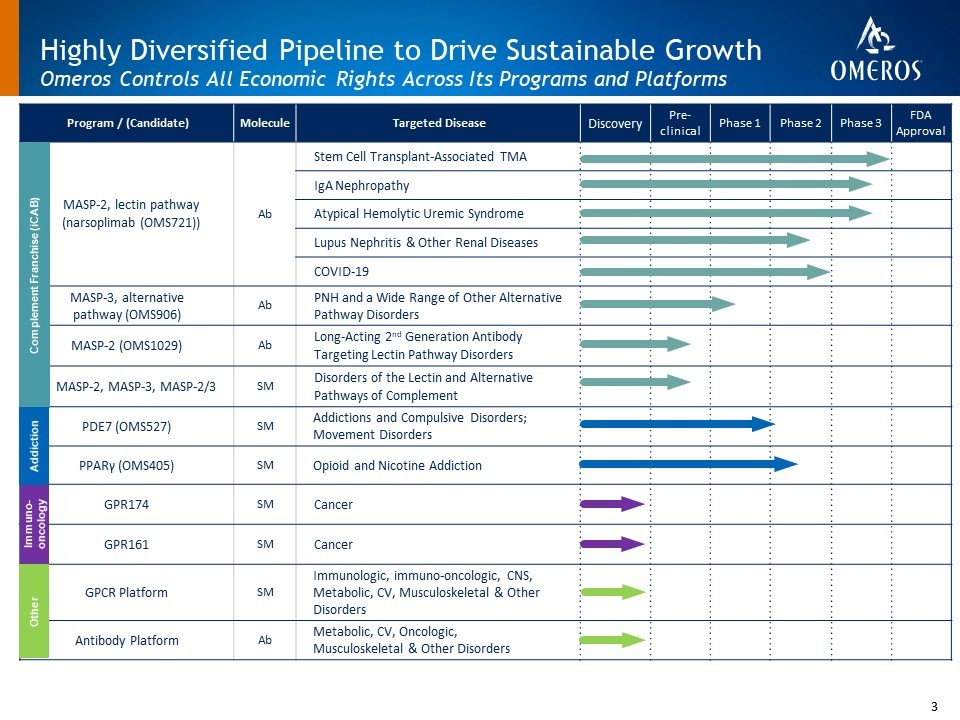Screen dimensions: 960x720
Task: Click the IgA Nephropathy progress arrow
Action: (x=726, y=184)
